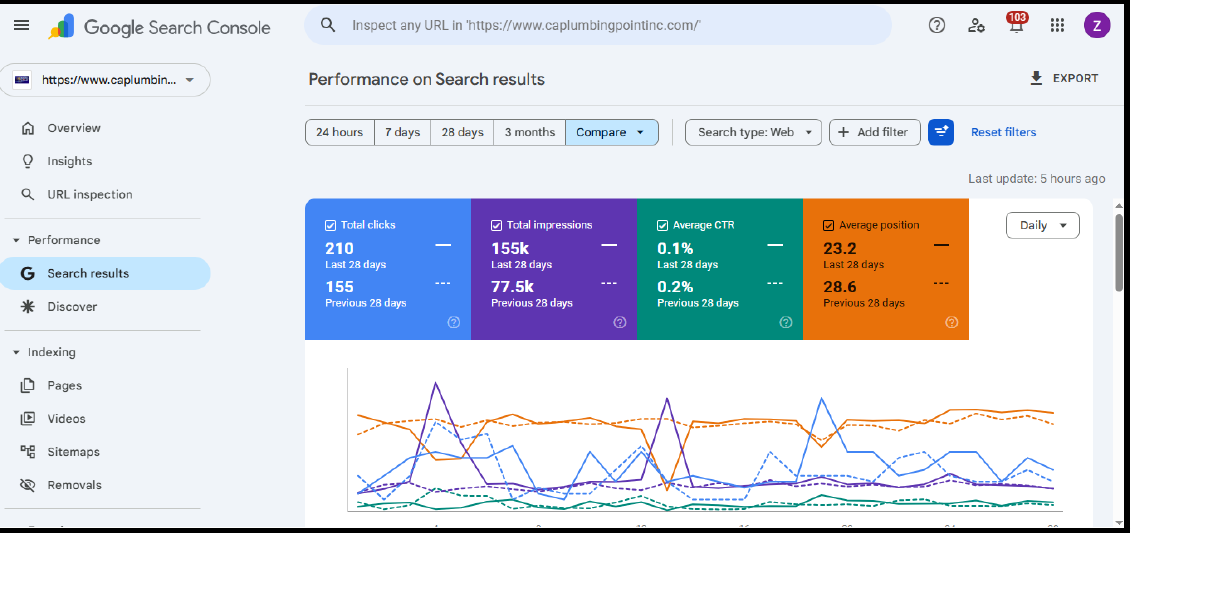Open the help question mark icon
This screenshot has height=595, width=1220.
pos(937,26)
